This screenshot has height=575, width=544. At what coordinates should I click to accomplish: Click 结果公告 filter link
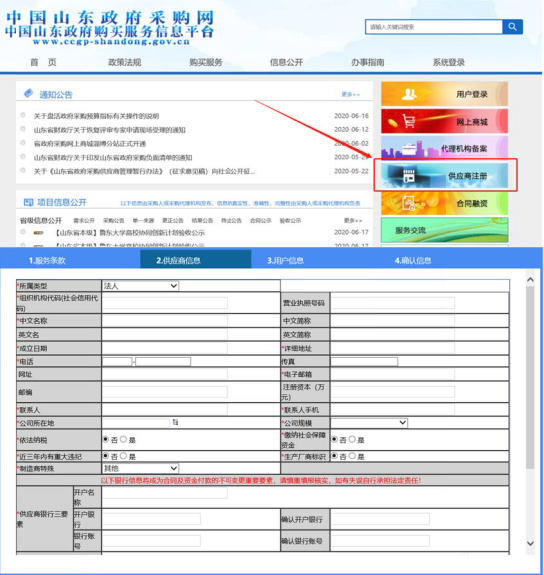click(x=202, y=220)
